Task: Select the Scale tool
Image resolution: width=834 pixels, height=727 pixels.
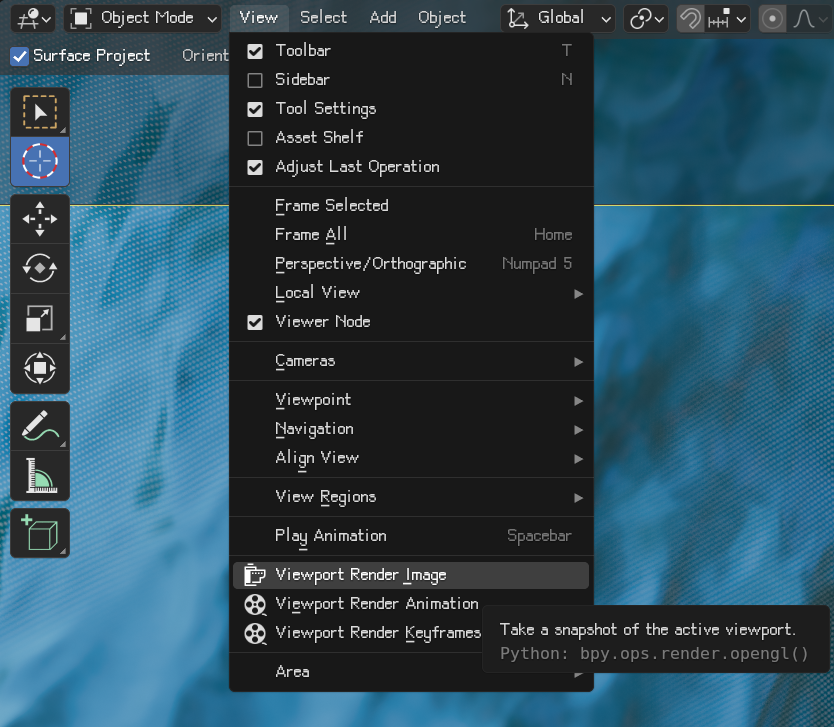Action: point(40,318)
